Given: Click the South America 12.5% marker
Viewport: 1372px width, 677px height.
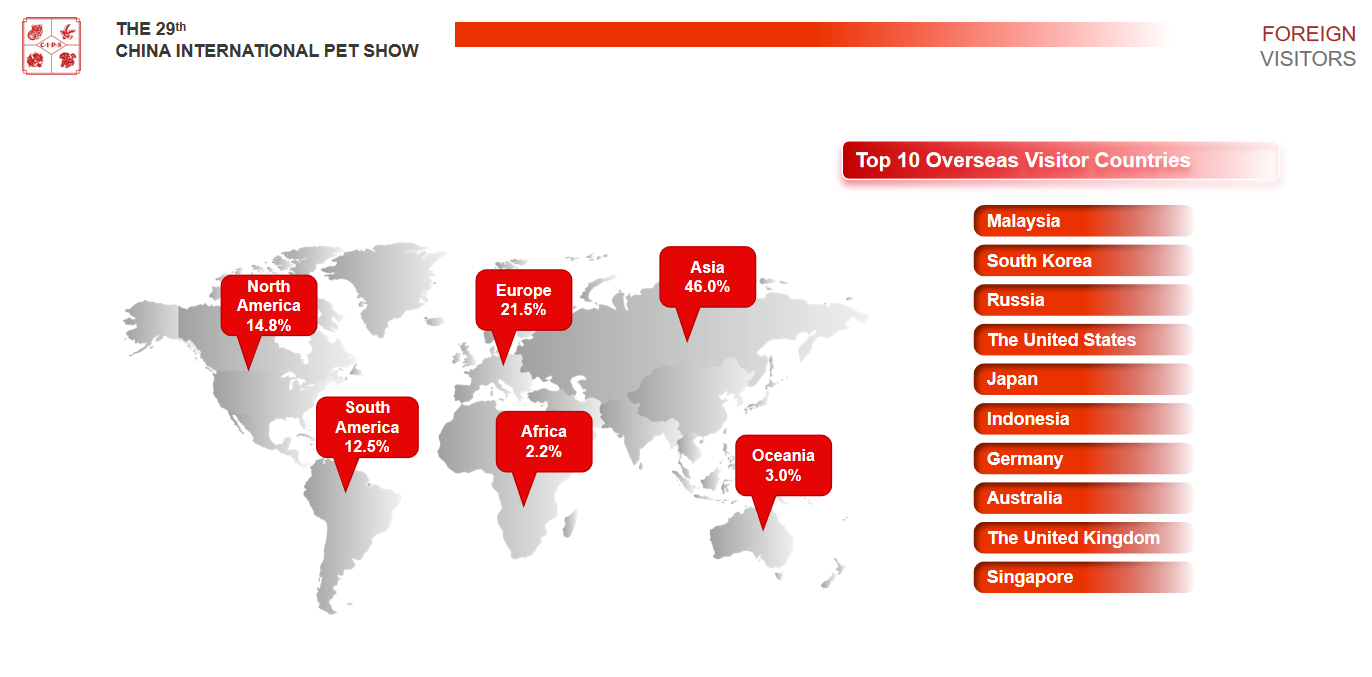Looking at the screenshot, I should (x=367, y=427).
